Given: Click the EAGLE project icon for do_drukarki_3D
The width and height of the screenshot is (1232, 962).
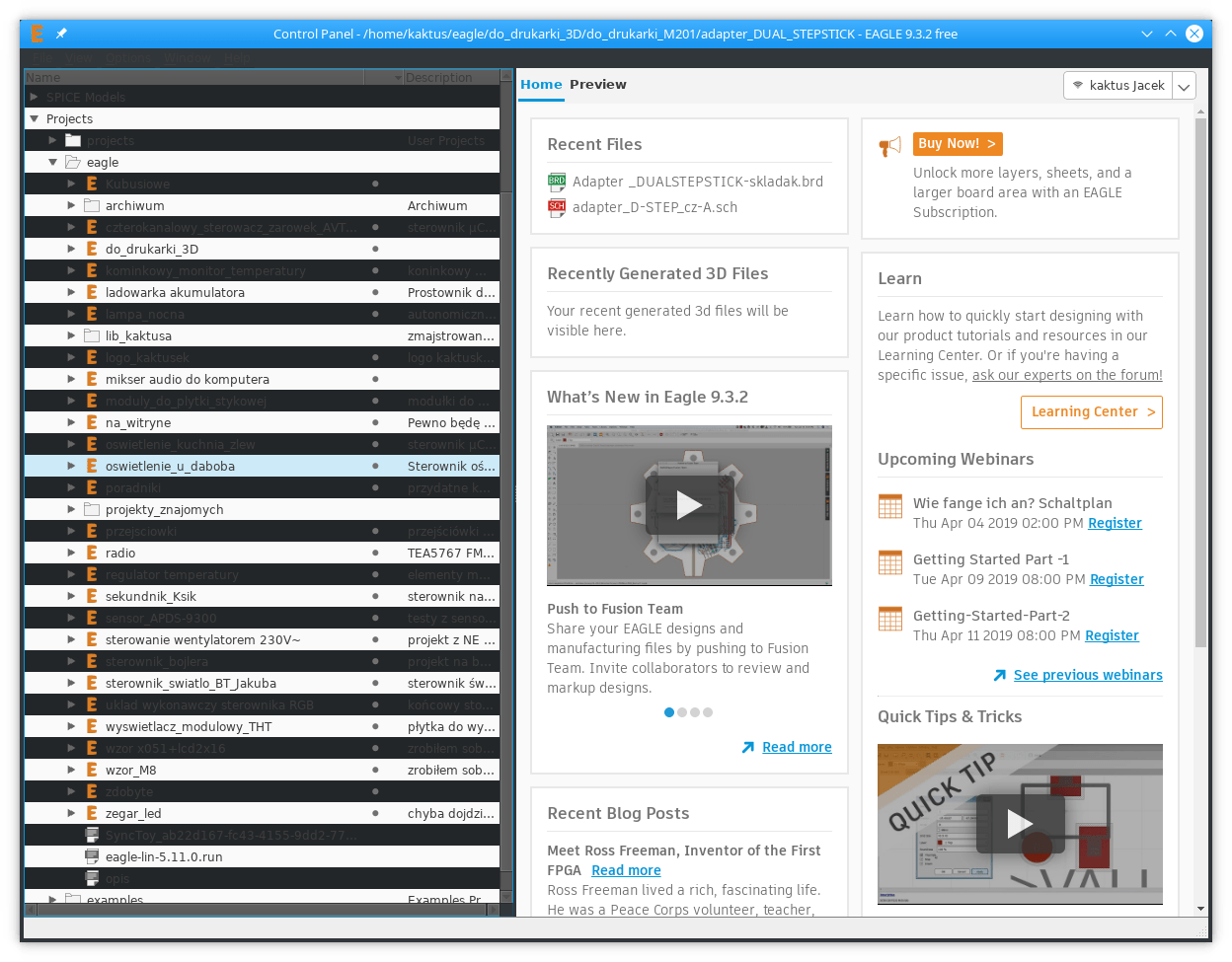Looking at the screenshot, I should 92,250.
